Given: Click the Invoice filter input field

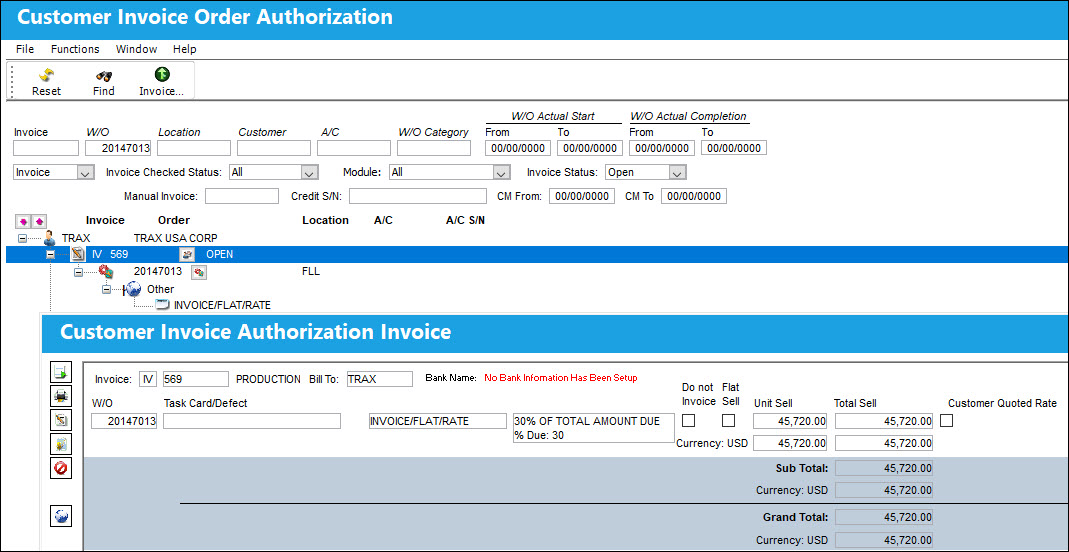Looking at the screenshot, I should (46, 148).
